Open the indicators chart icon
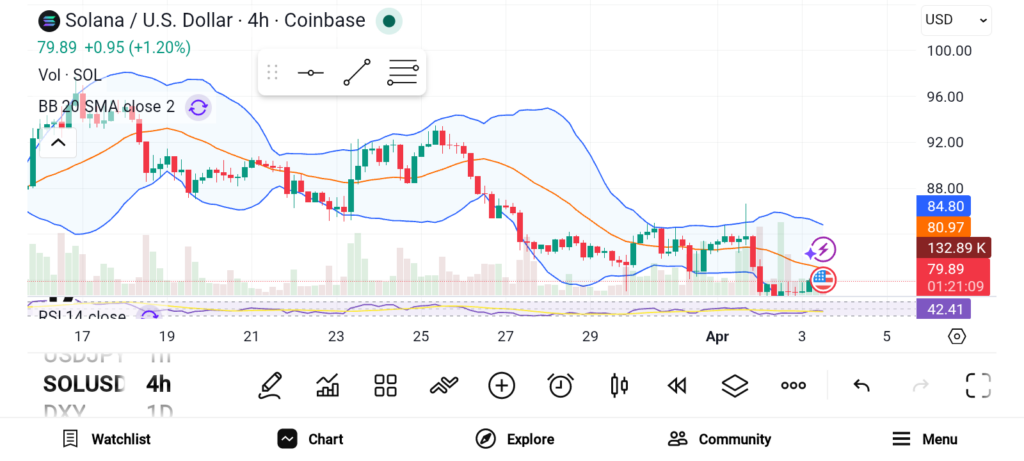The height and width of the screenshot is (461, 1024). click(327, 385)
